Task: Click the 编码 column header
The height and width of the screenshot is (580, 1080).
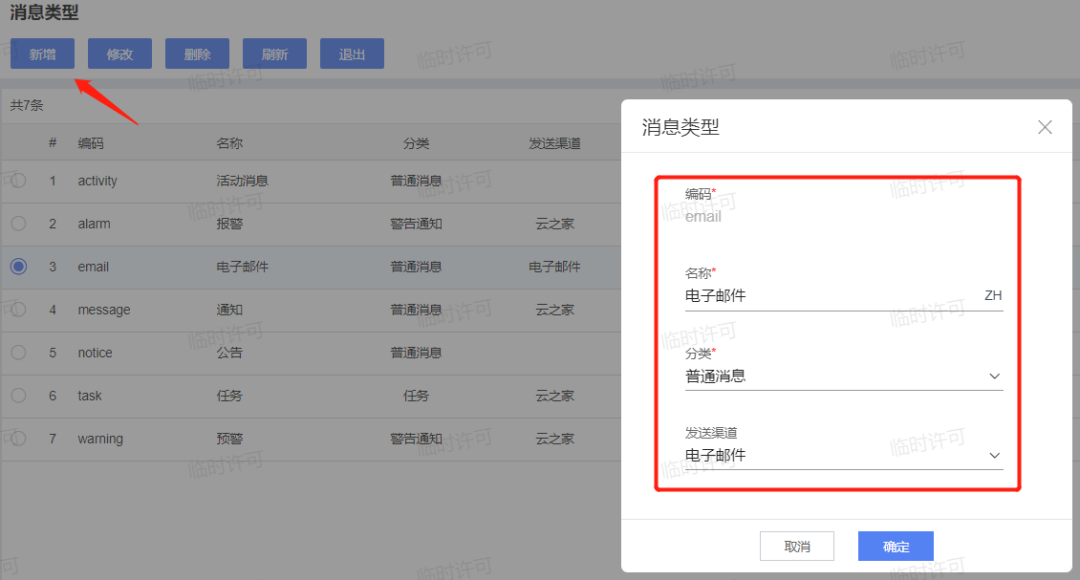Action: [x=90, y=143]
